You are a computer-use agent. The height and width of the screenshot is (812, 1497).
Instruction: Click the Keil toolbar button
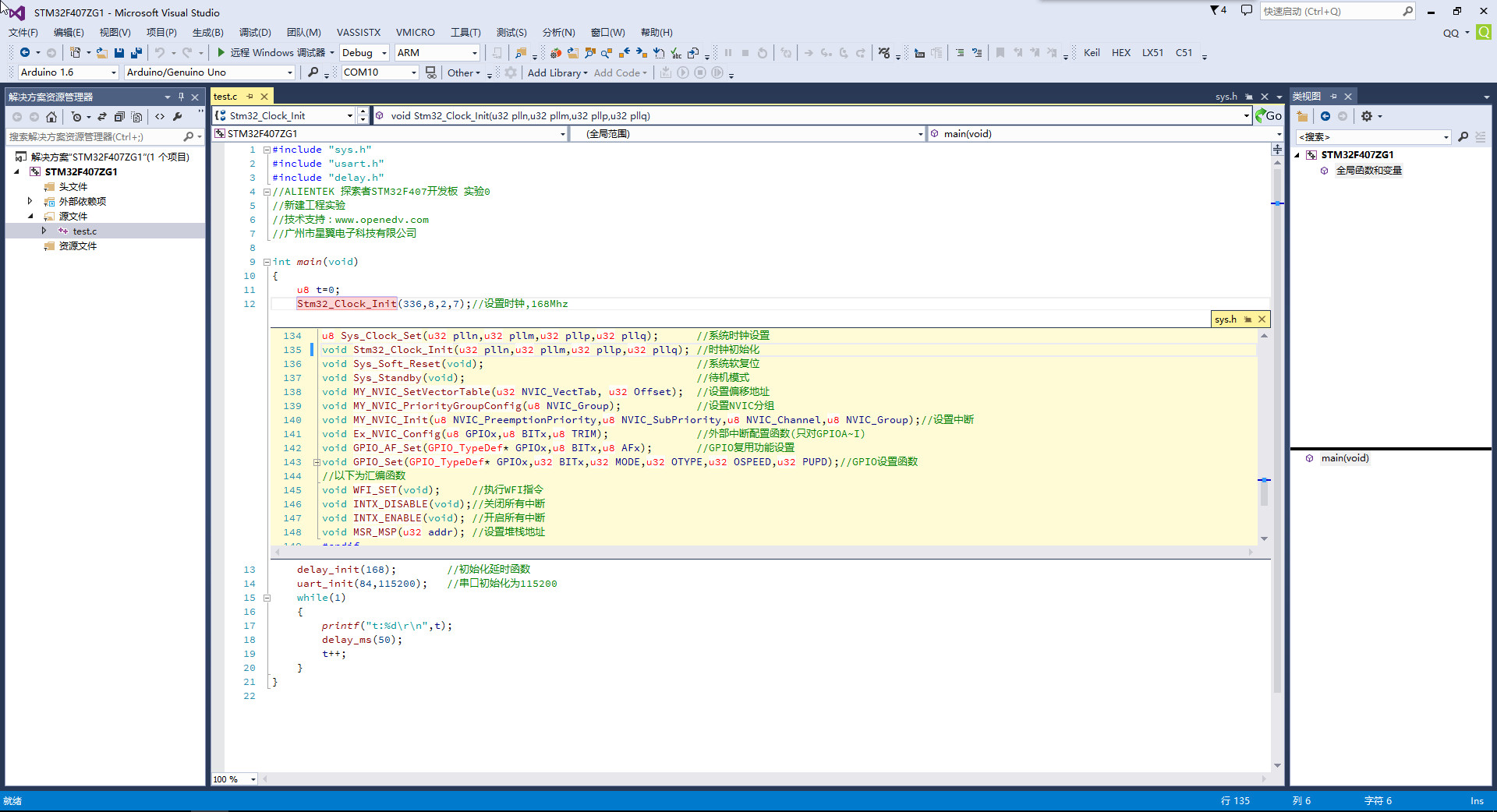1092,53
